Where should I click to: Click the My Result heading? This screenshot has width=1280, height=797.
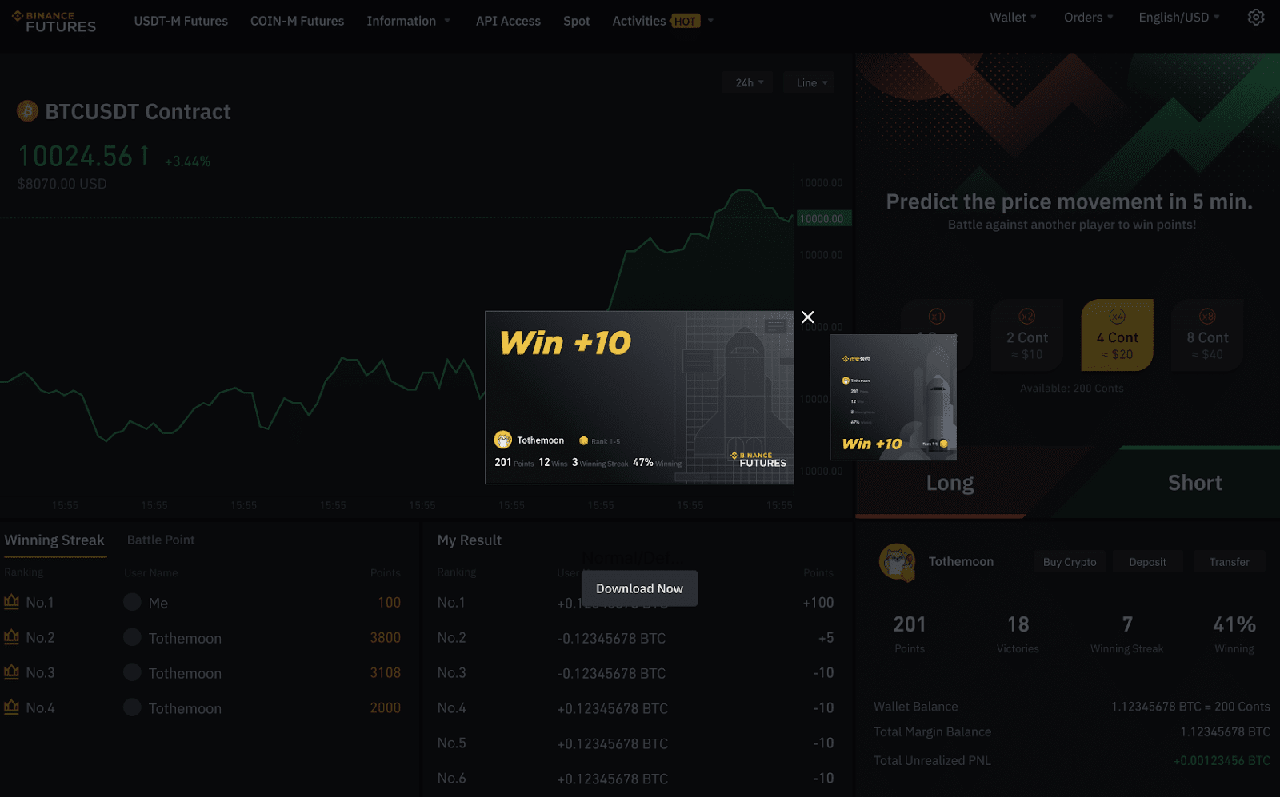(x=469, y=540)
